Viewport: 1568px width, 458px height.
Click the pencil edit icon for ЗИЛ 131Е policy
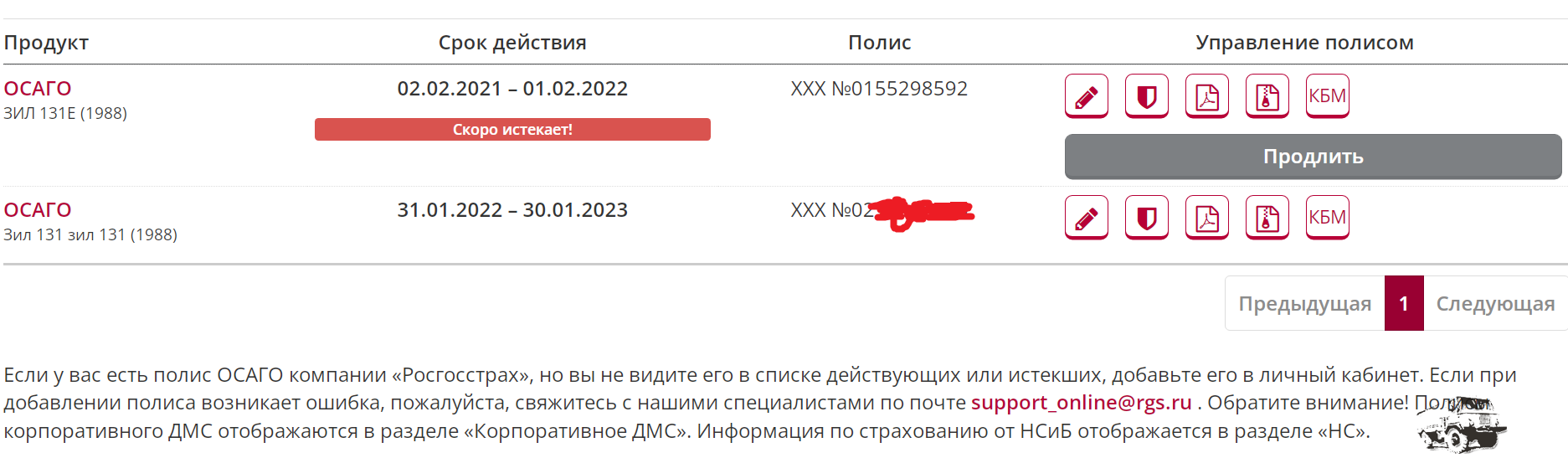(x=1086, y=96)
